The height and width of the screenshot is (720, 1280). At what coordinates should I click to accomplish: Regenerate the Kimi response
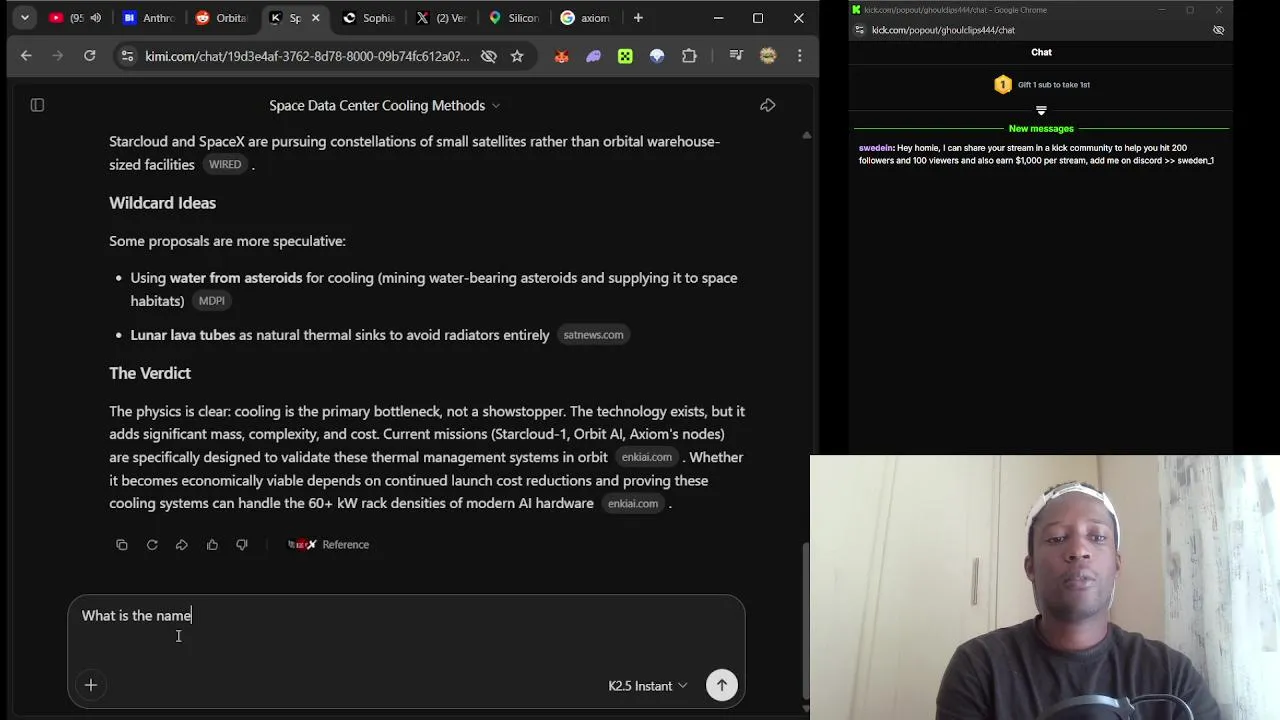click(x=152, y=545)
